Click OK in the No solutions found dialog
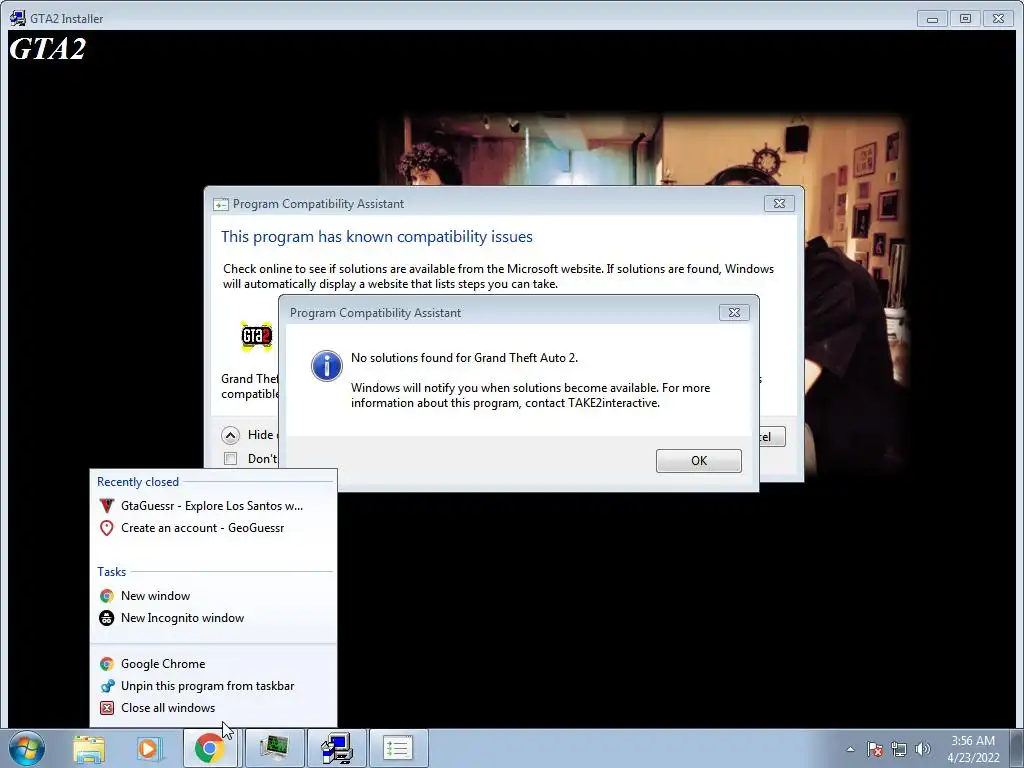This screenshot has width=1024, height=768. point(698,460)
